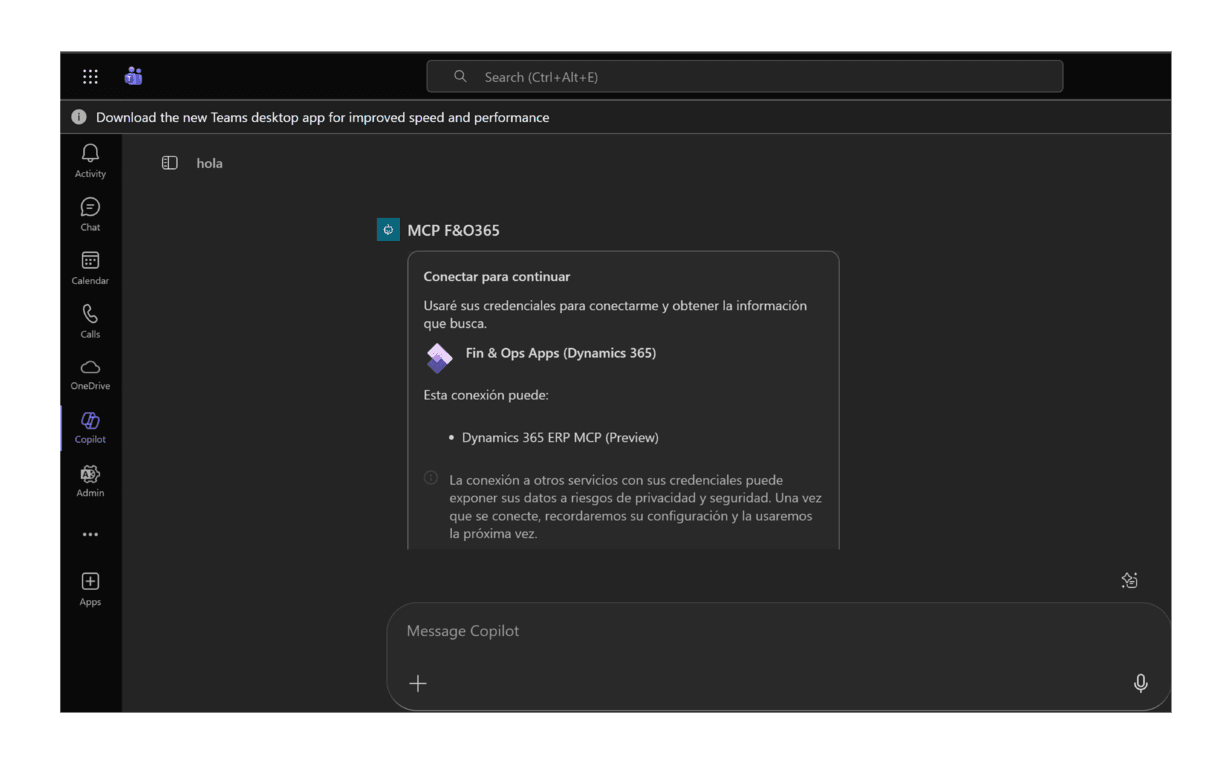Open the Apps store button

click(x=90, y=588)
